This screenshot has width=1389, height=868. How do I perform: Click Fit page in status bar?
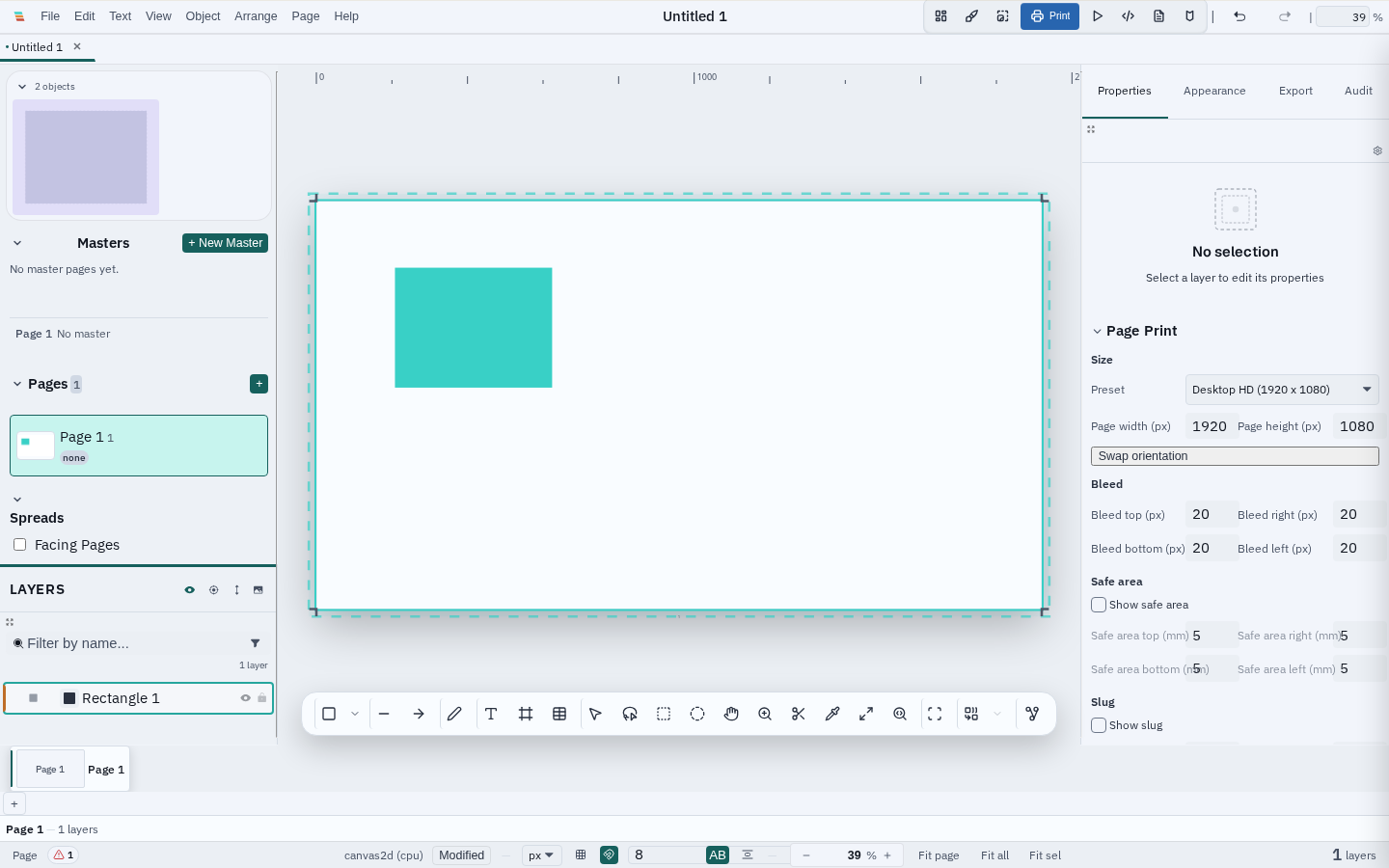(x=939, y=855)
